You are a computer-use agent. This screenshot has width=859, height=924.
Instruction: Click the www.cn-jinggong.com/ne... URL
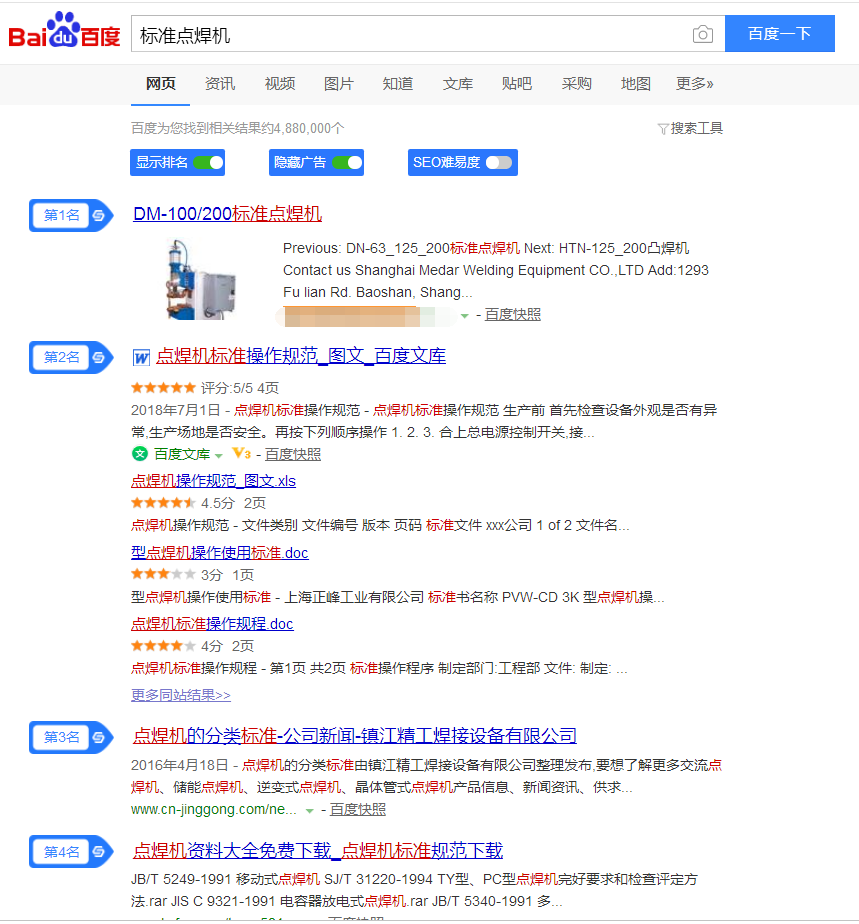(x=213, y=810)
